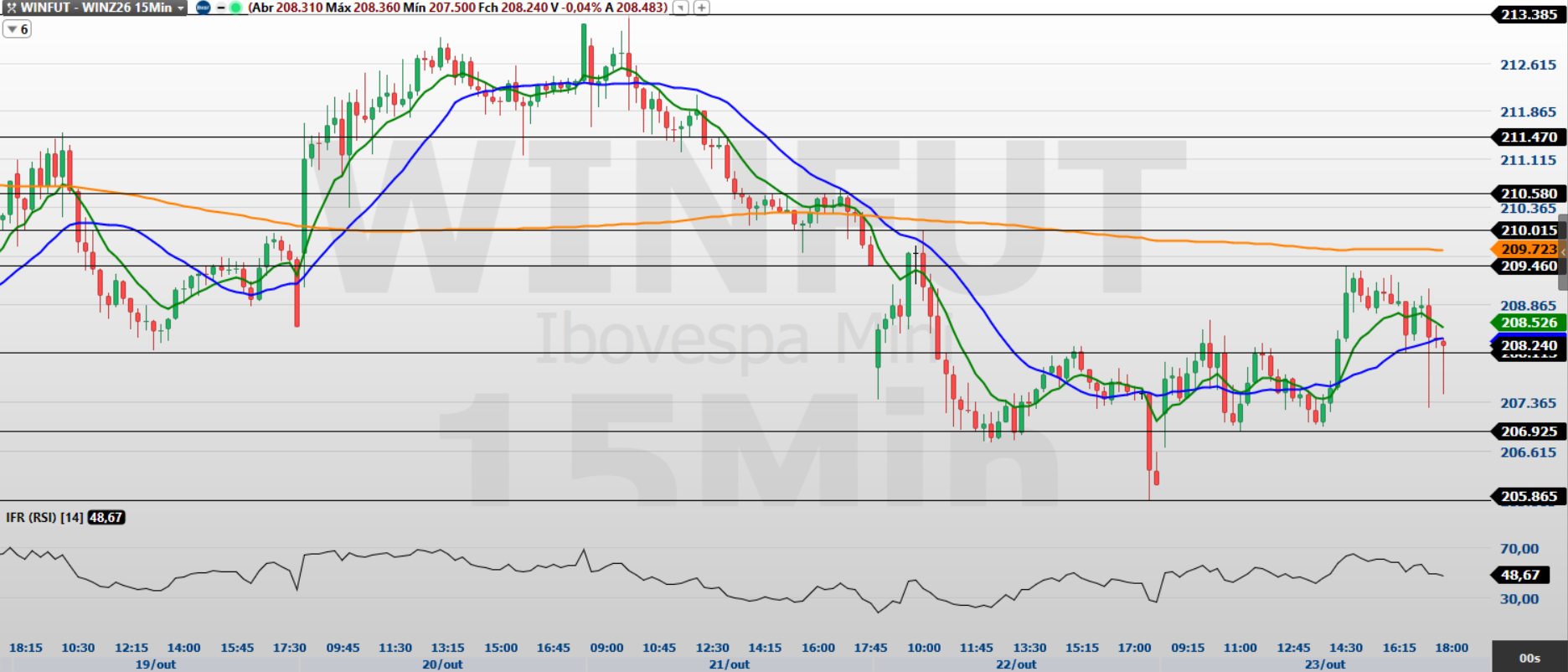Viewport: 1568px width, 672px height.
Task: Click the quote summary text starting with Abr 208.310
Action: (458, 8)
